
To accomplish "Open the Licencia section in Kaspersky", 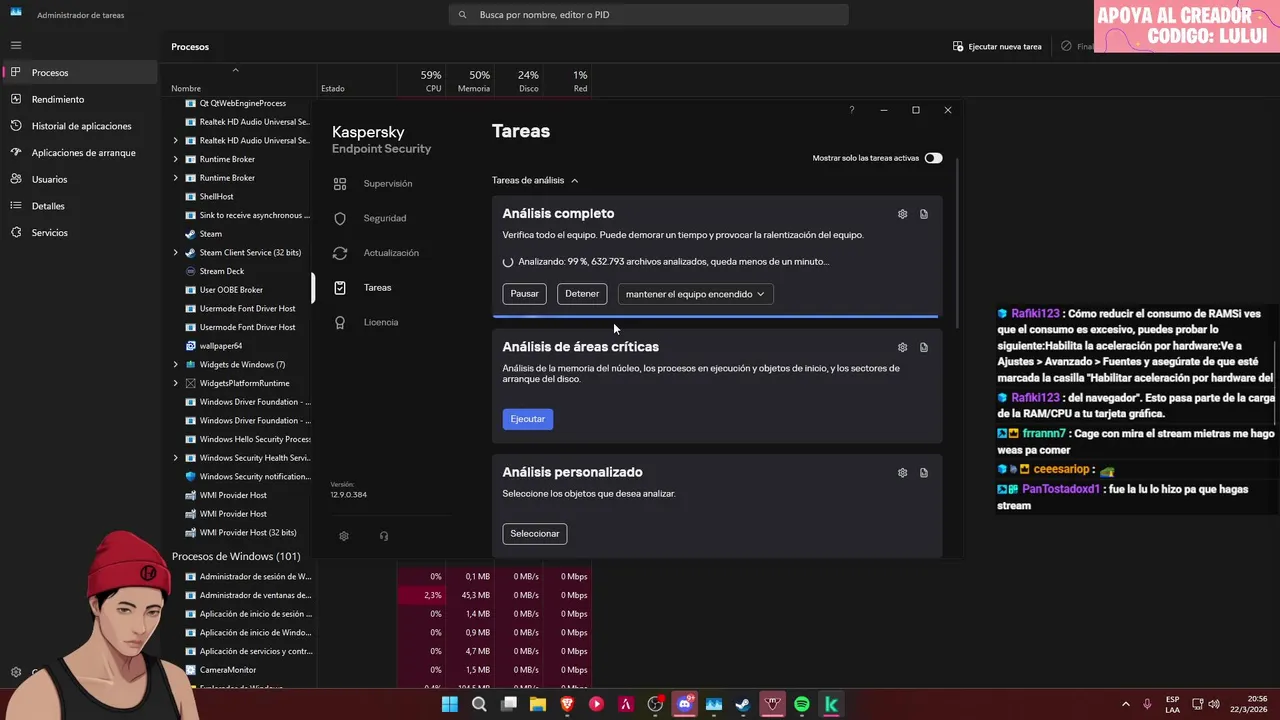I will coord(380,322).
